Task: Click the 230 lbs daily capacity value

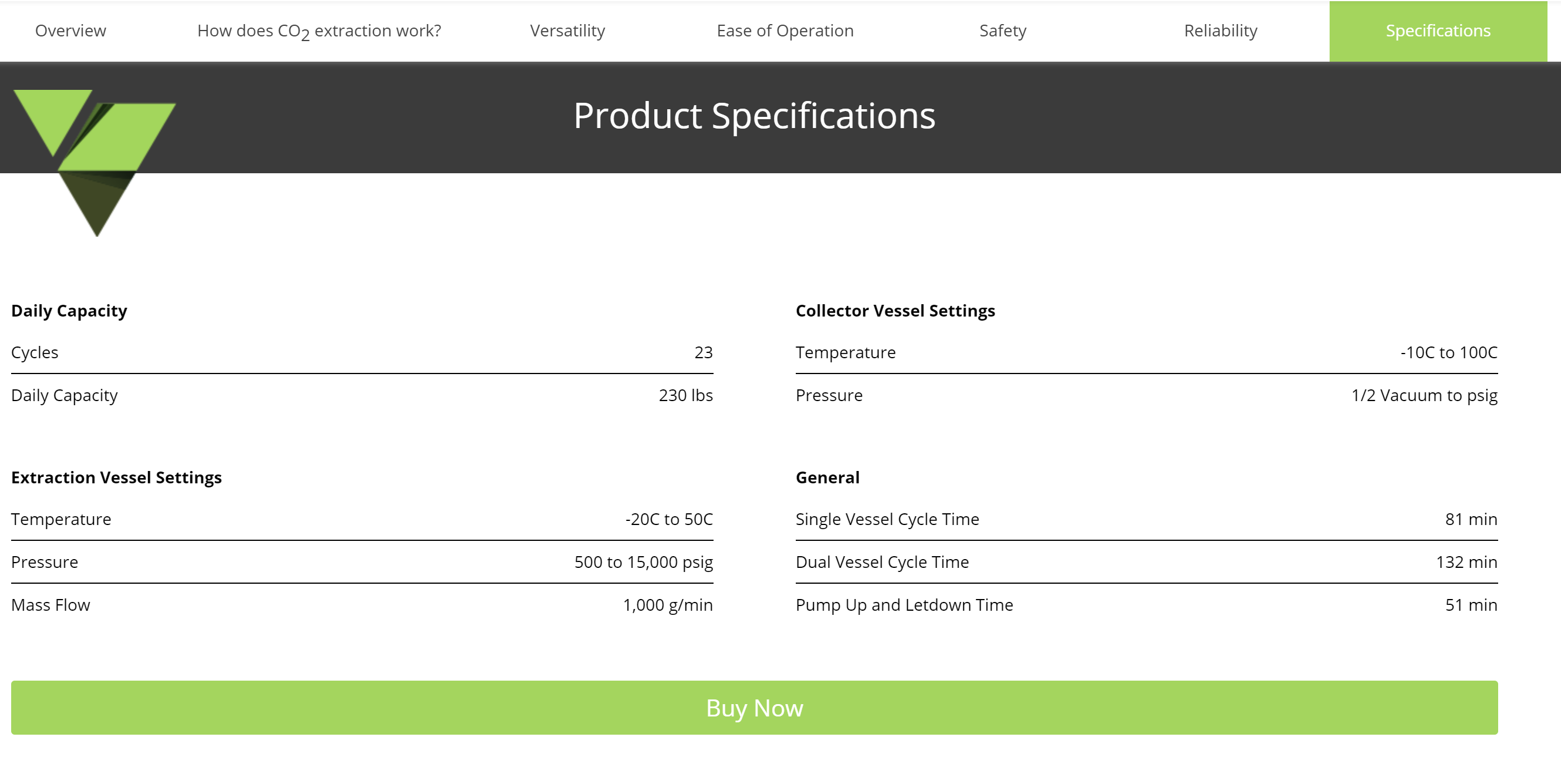Action: (x=685, y=396)
